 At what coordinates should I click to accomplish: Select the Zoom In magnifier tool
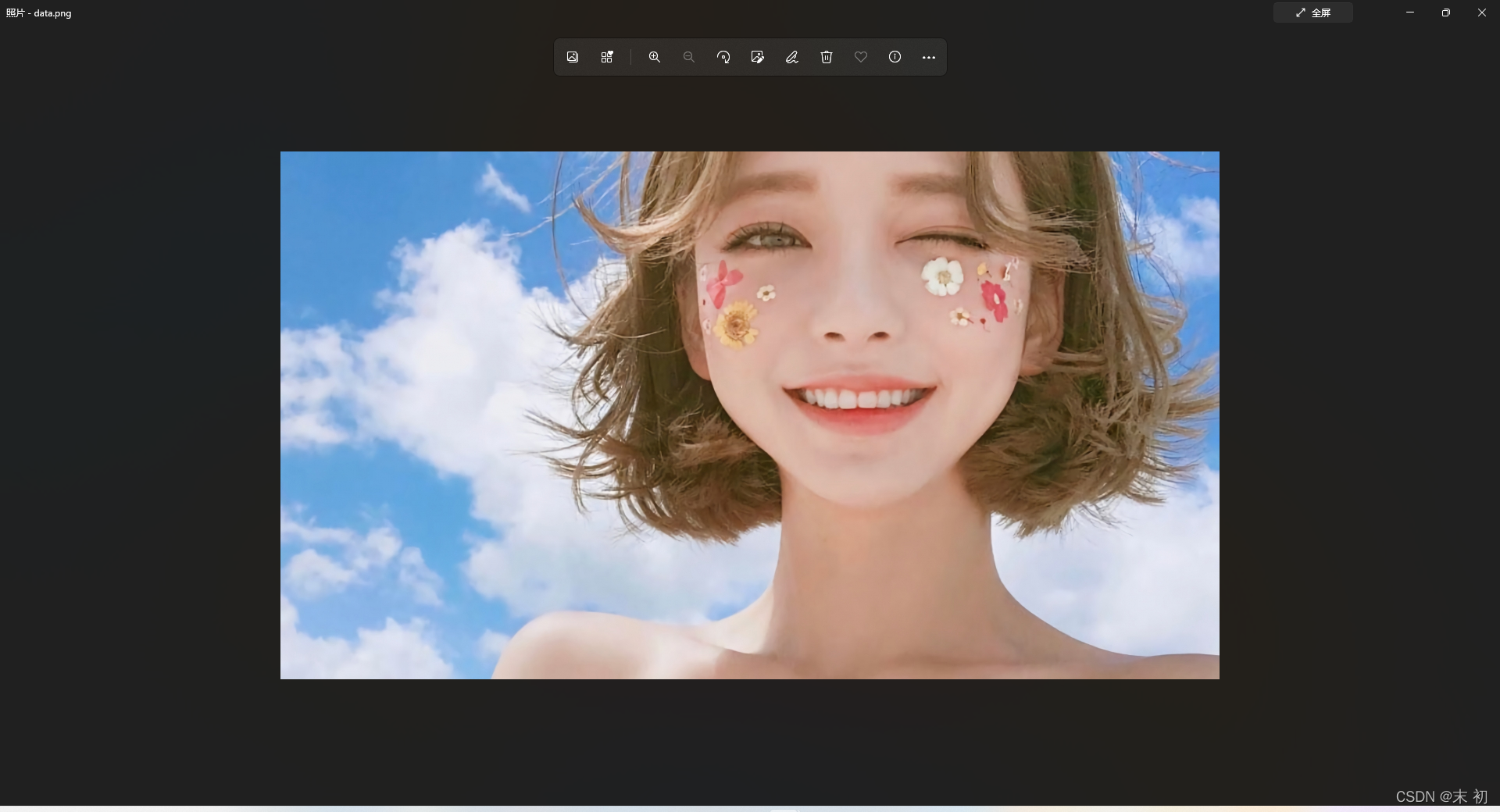click(x=654, y=56)
